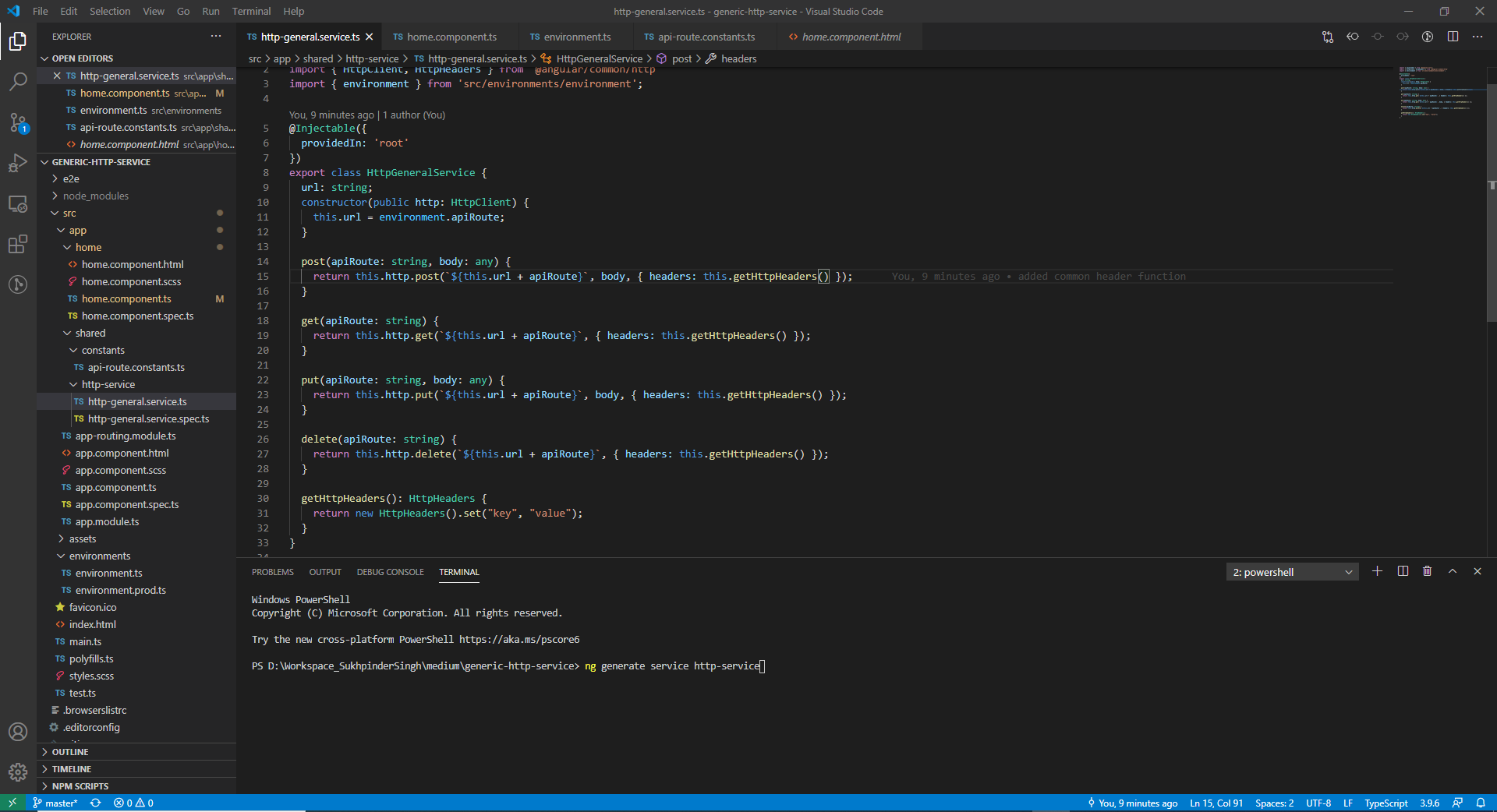Open the Extensions view

coord(17,244)
